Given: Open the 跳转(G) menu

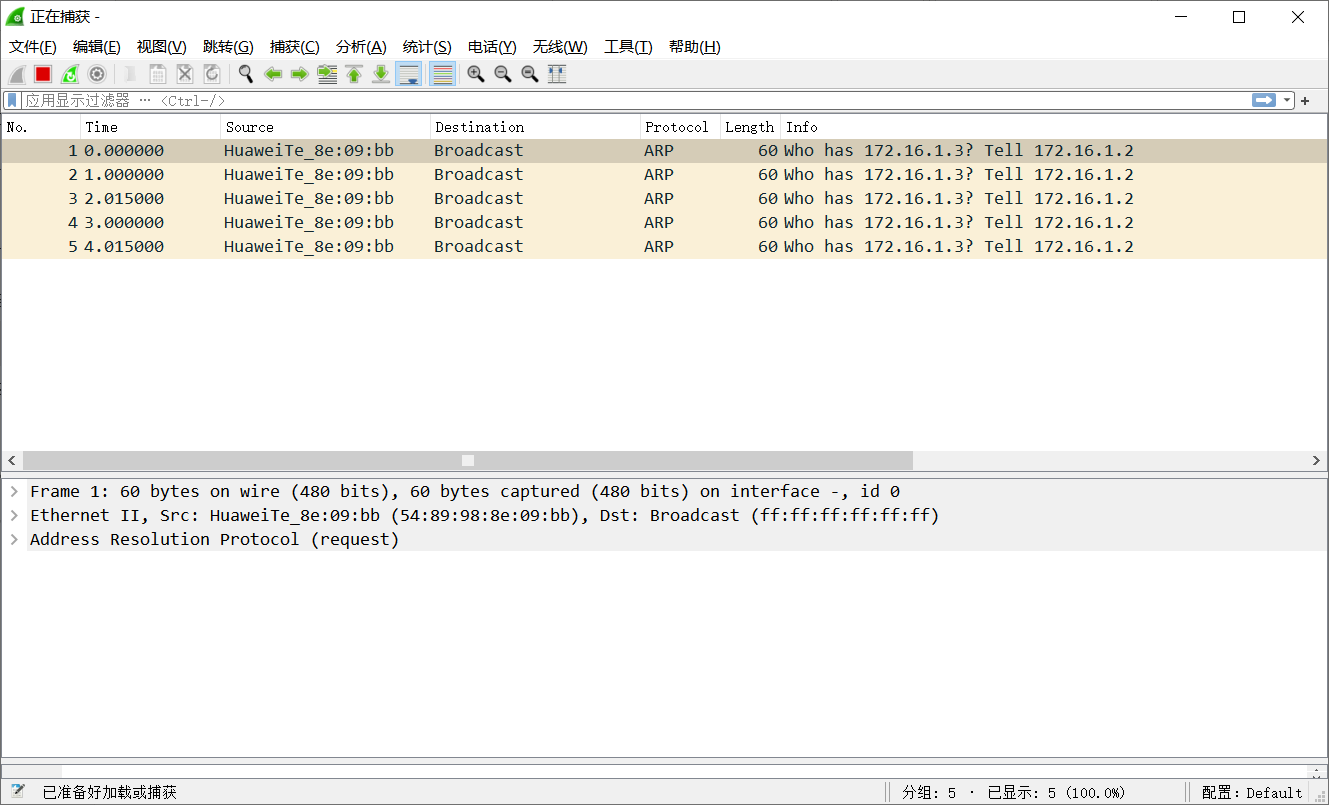Looking at the screenshot, I should click(x=228, y=47).
